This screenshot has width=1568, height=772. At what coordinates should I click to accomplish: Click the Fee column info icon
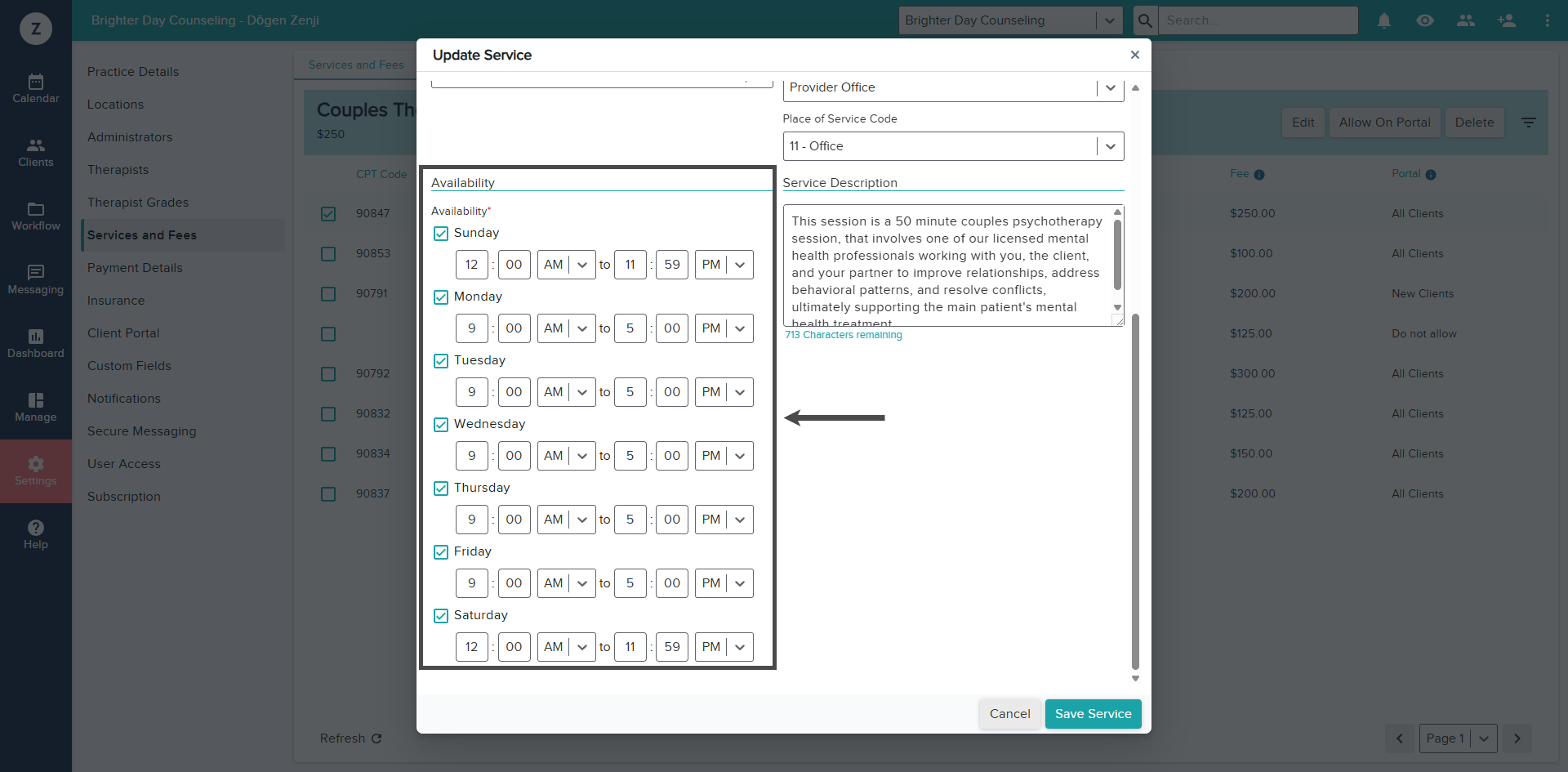pyautogui.click(x=1259, y=175)
